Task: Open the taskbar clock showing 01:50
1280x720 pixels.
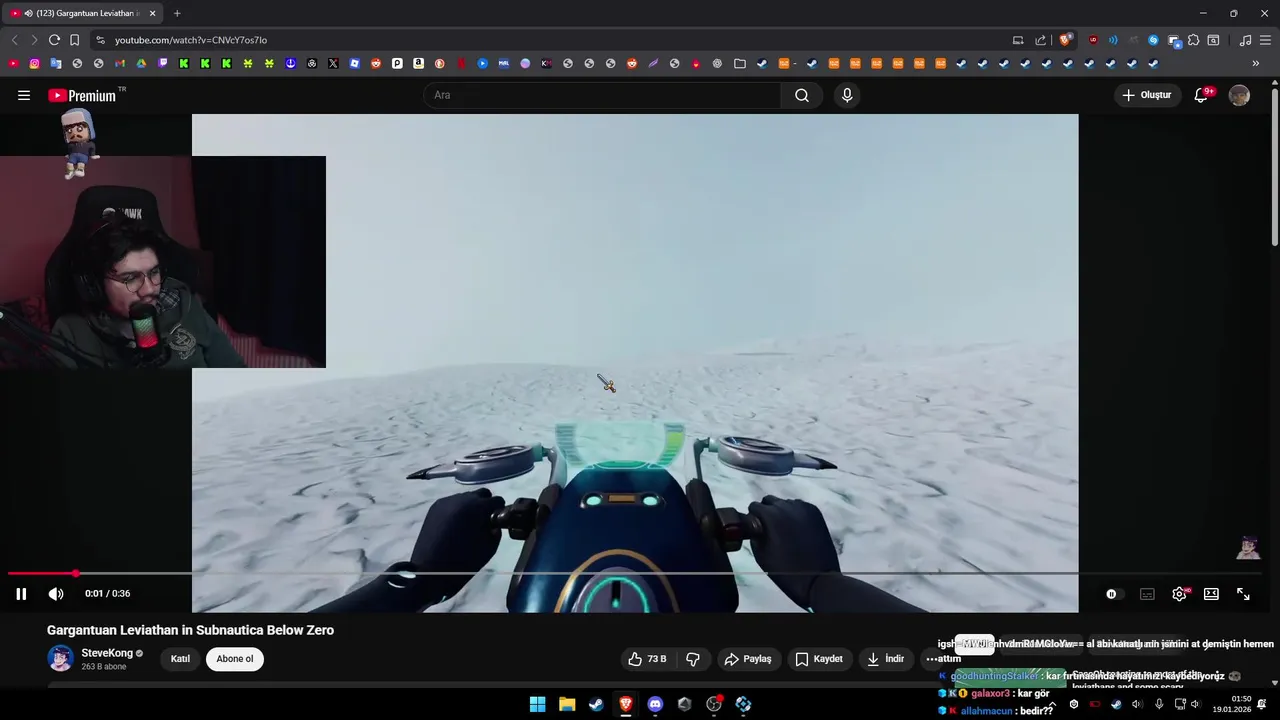Action: pos(1234,704)
